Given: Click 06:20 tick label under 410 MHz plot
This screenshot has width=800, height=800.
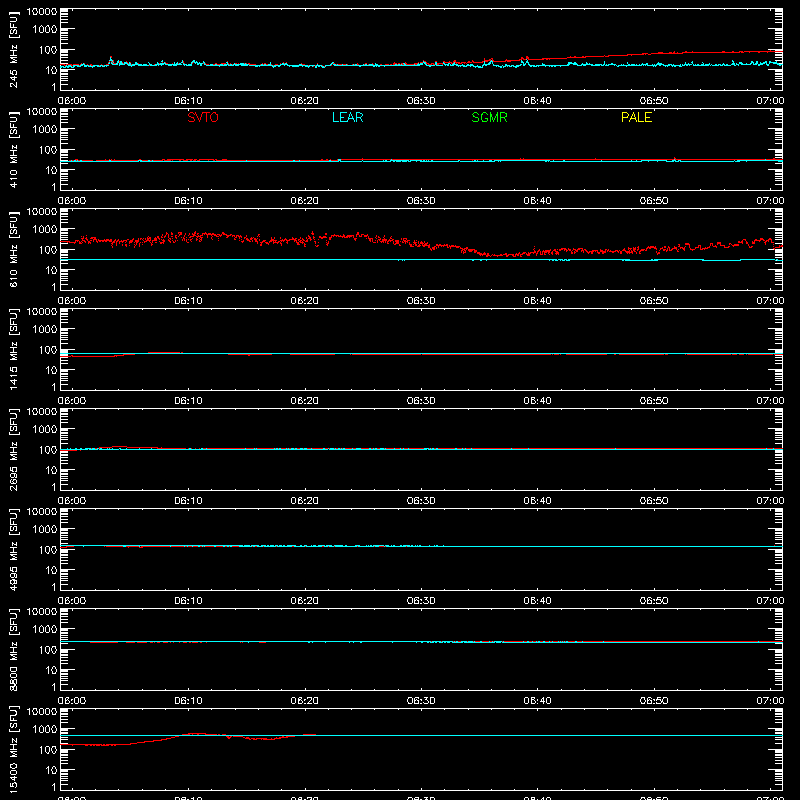Looking at the screenshot, I should pyautogui.click(x=305, y=201).
